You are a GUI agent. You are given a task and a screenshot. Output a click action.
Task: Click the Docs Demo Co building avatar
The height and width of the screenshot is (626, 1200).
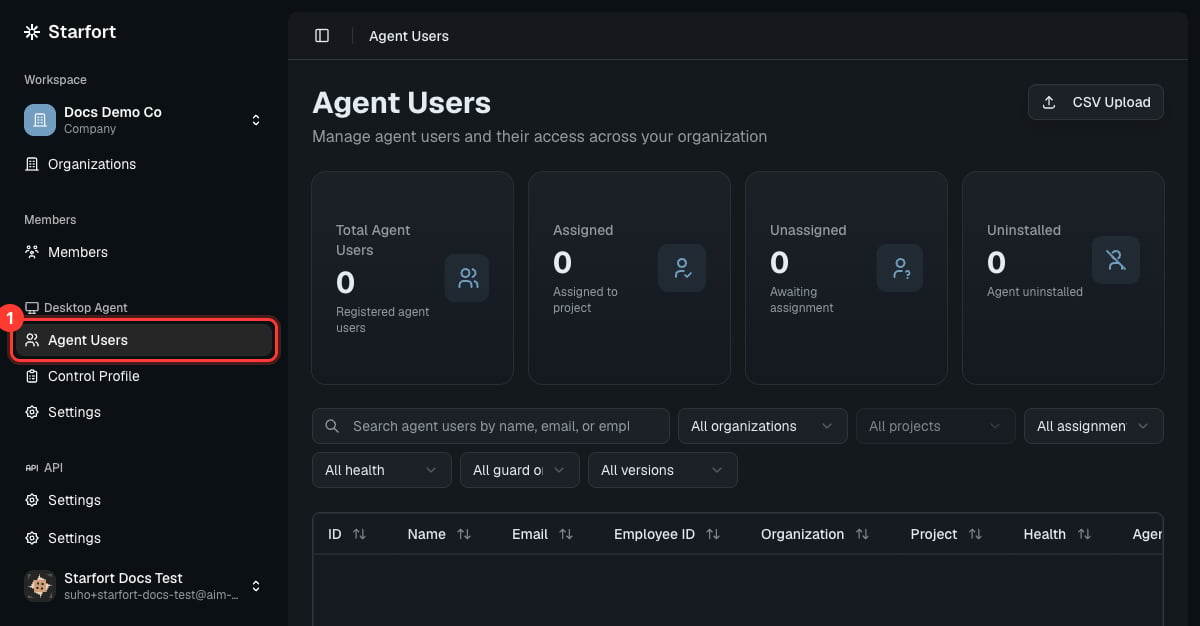point(40,120)
